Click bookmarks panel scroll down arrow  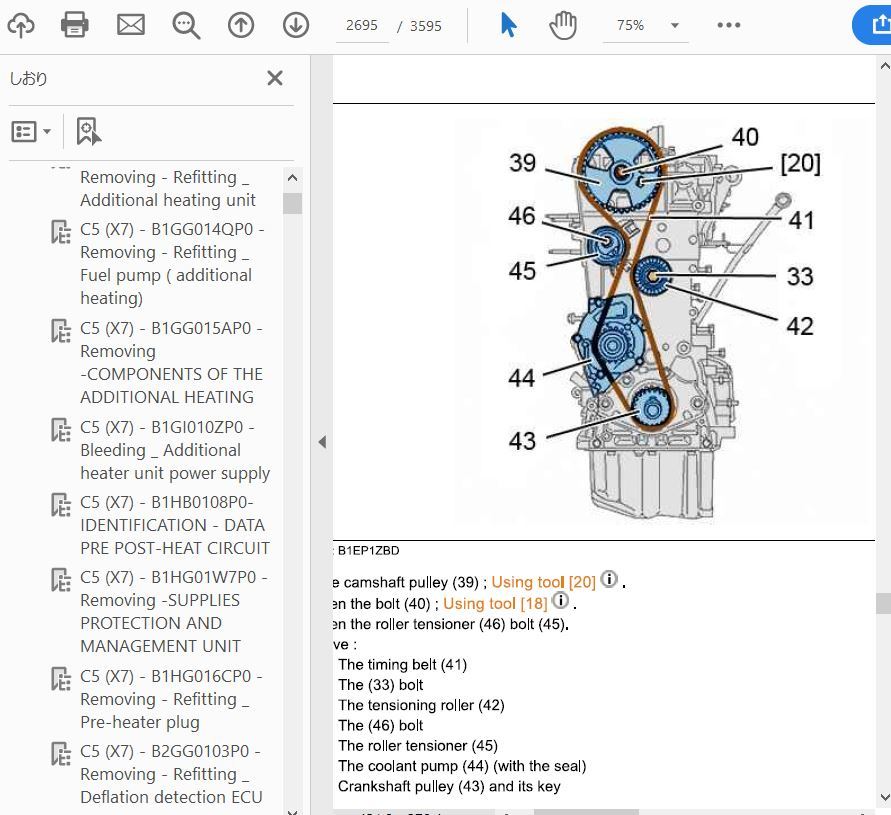[x=293, y=812]
